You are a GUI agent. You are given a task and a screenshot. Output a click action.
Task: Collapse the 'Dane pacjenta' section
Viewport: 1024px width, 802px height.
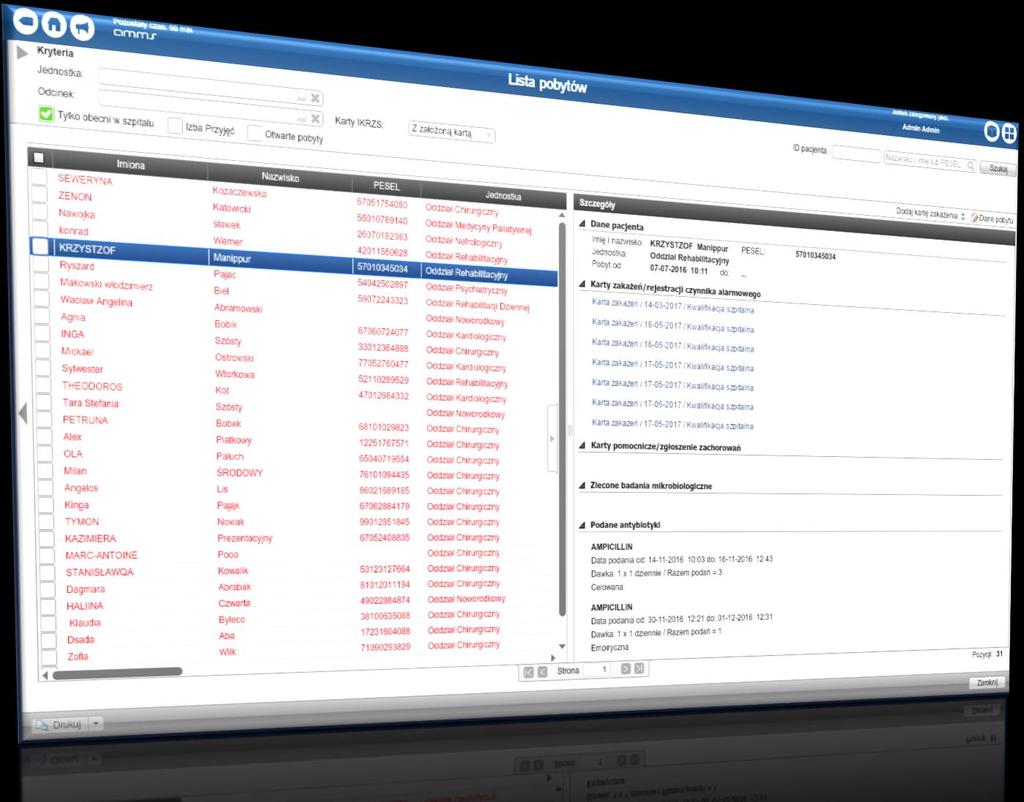click(x=582, y=223)
